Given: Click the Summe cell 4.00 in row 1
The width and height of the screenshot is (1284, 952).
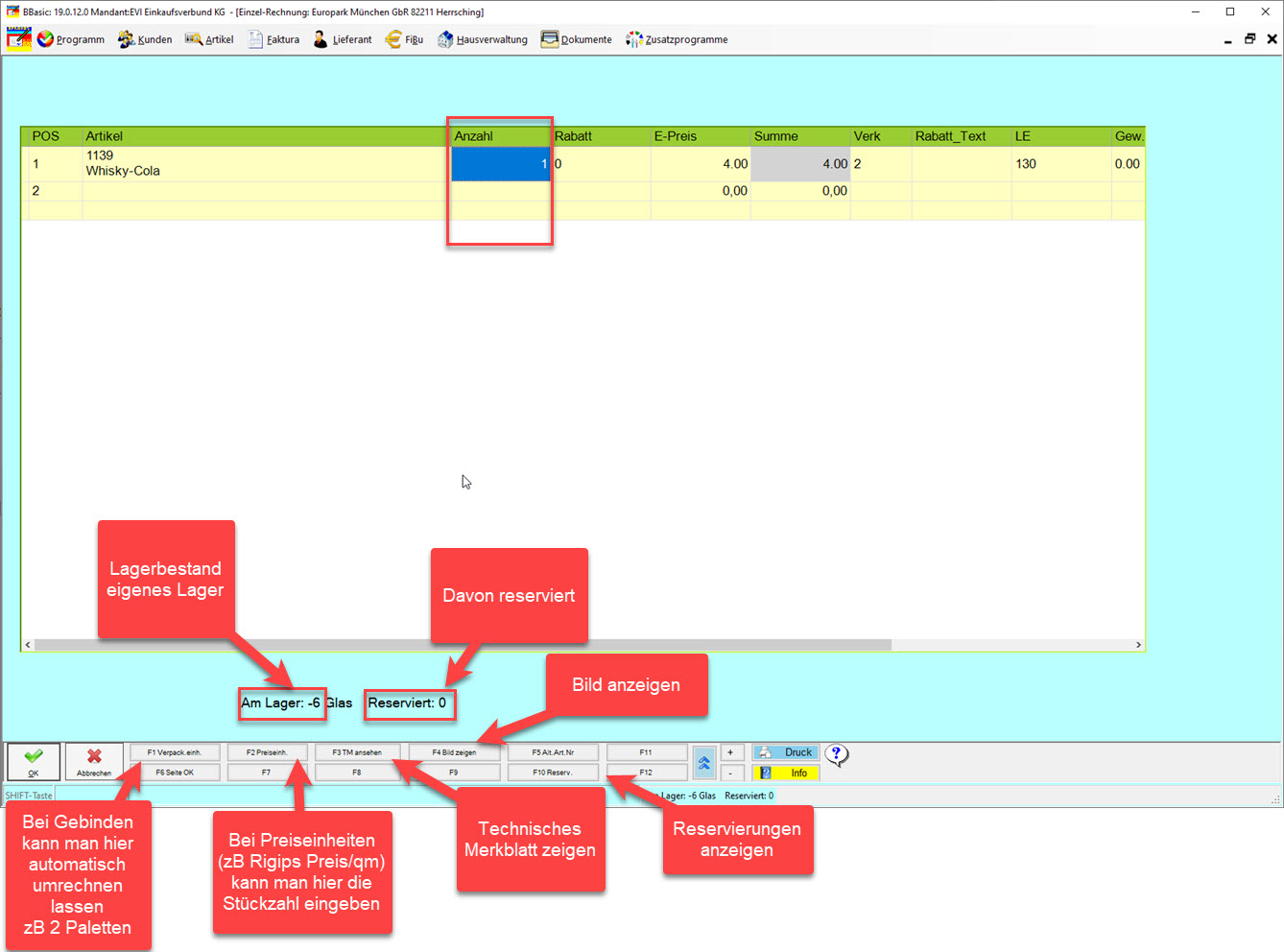Looking at the screenshot, I should (800, 164).
